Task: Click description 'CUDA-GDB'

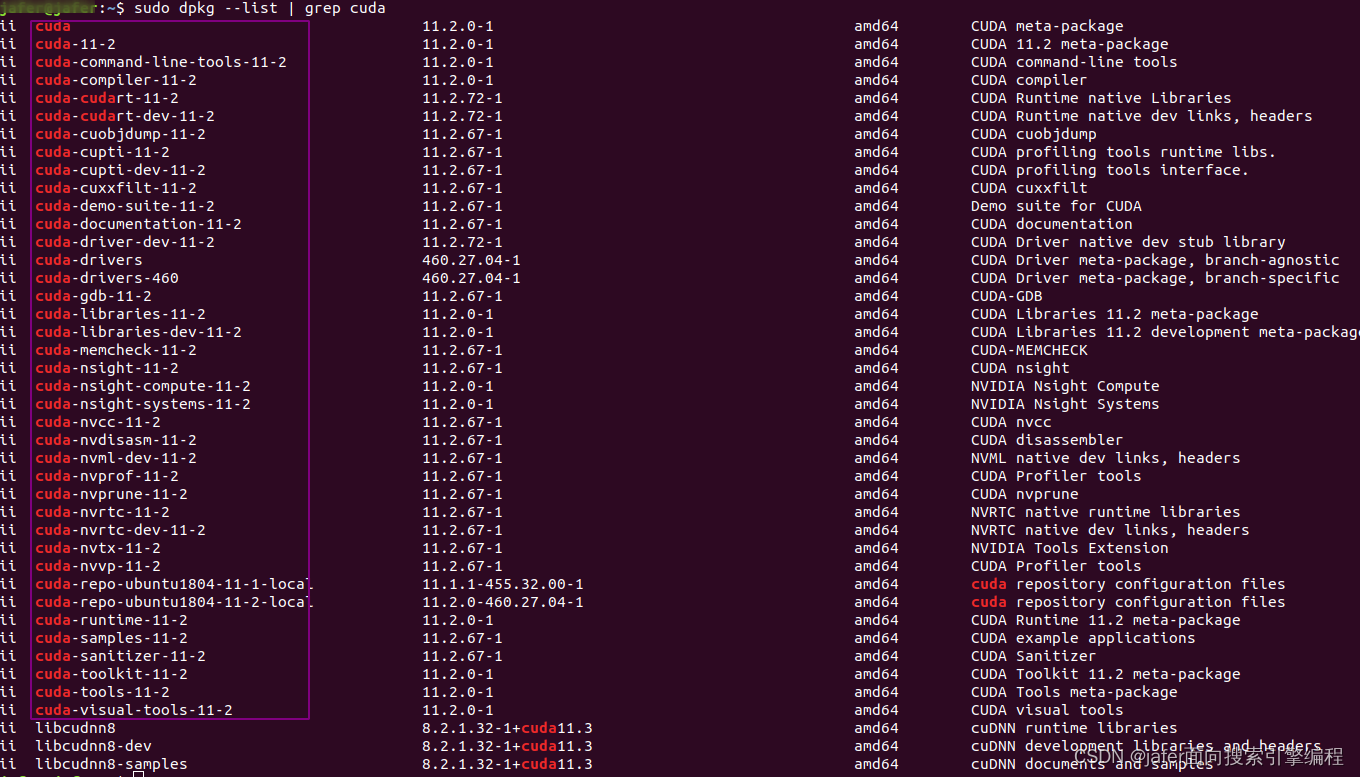Action: (1007, 296)
